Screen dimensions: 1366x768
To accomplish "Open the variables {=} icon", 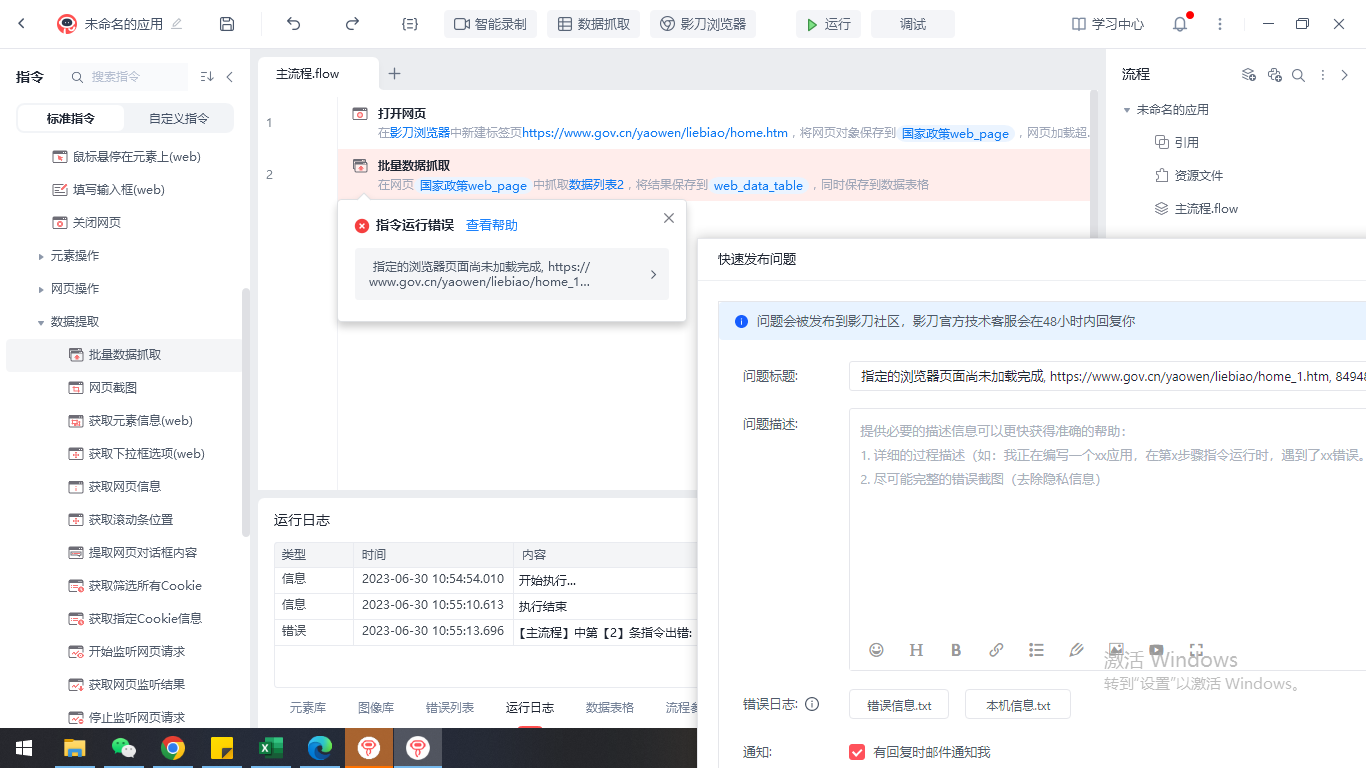I will (x=409, y=24).
